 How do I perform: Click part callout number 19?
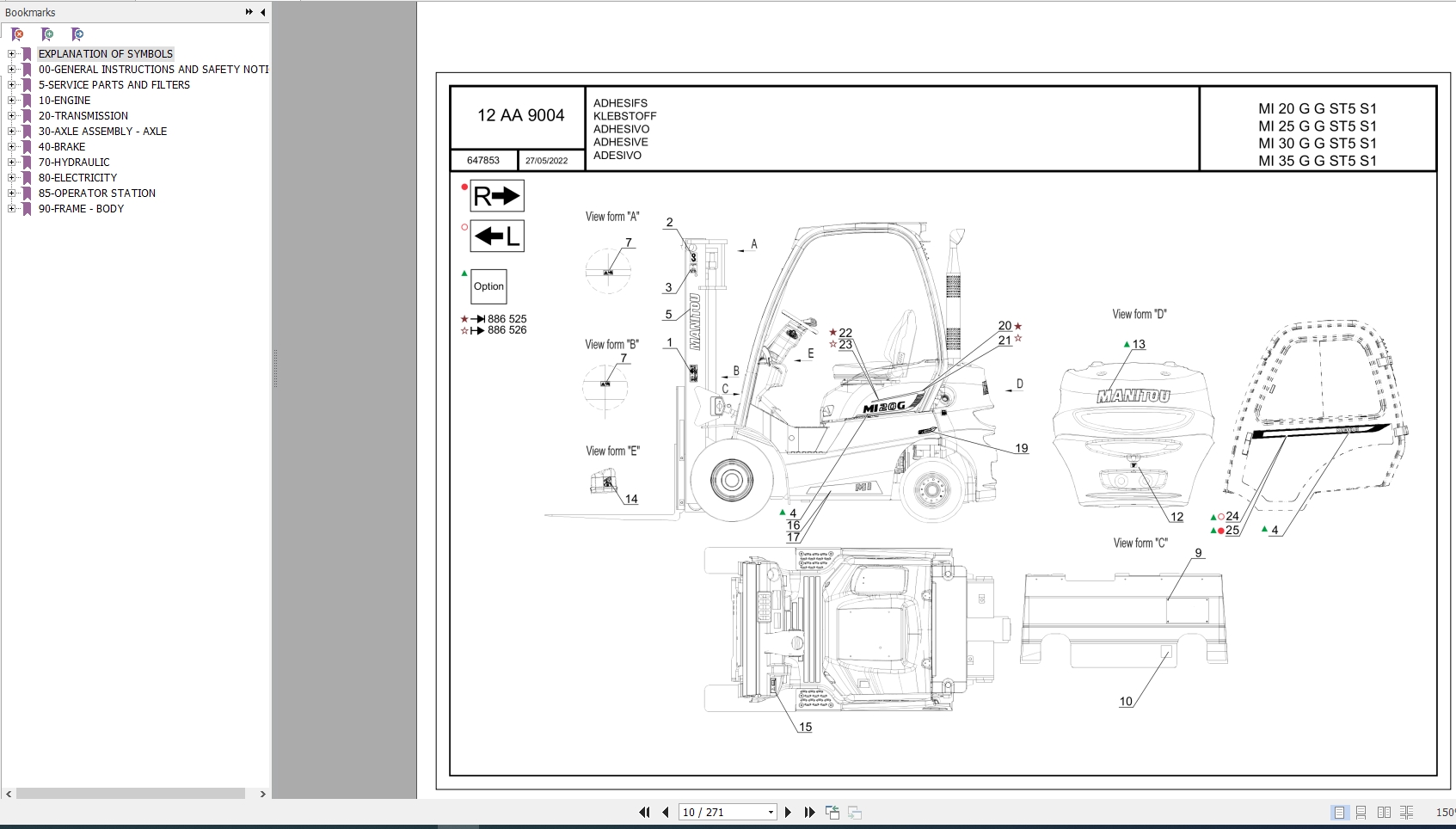click(x=1021, y=448)
